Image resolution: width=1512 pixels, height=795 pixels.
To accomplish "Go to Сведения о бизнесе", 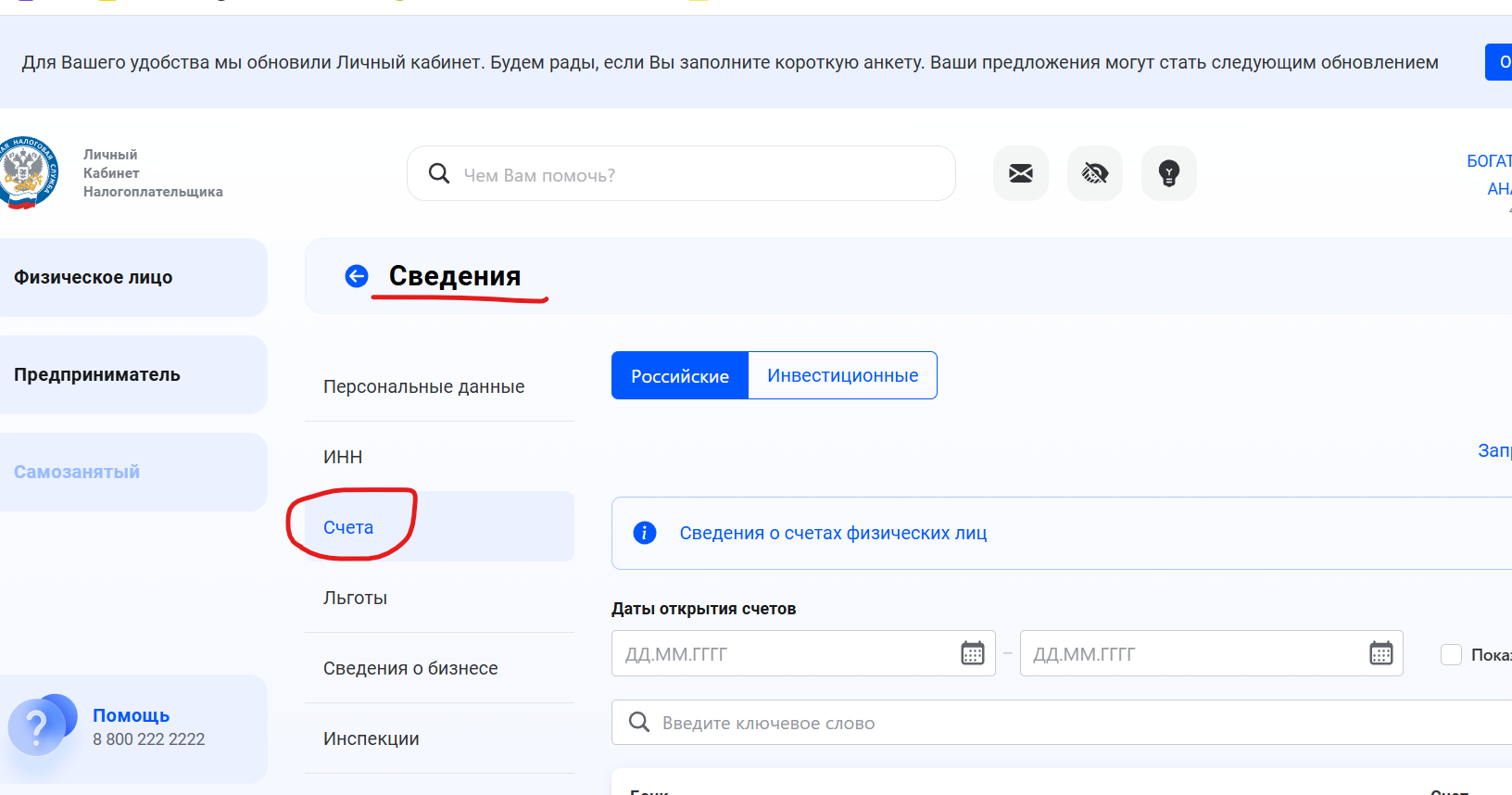I will [x=410, y=668].
